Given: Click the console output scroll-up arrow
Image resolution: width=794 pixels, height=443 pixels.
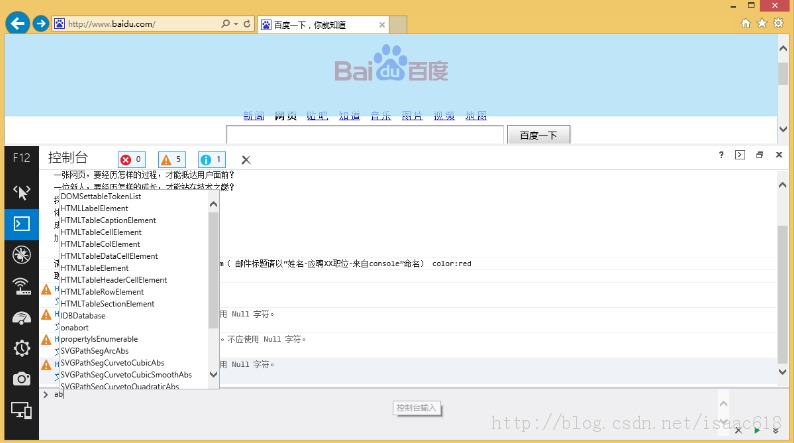Looking at the screenshot, I should (783, 185).
